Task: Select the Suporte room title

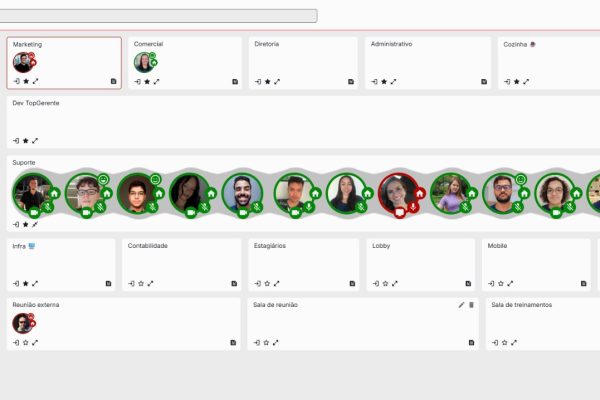Action: [x=24, y=163]
